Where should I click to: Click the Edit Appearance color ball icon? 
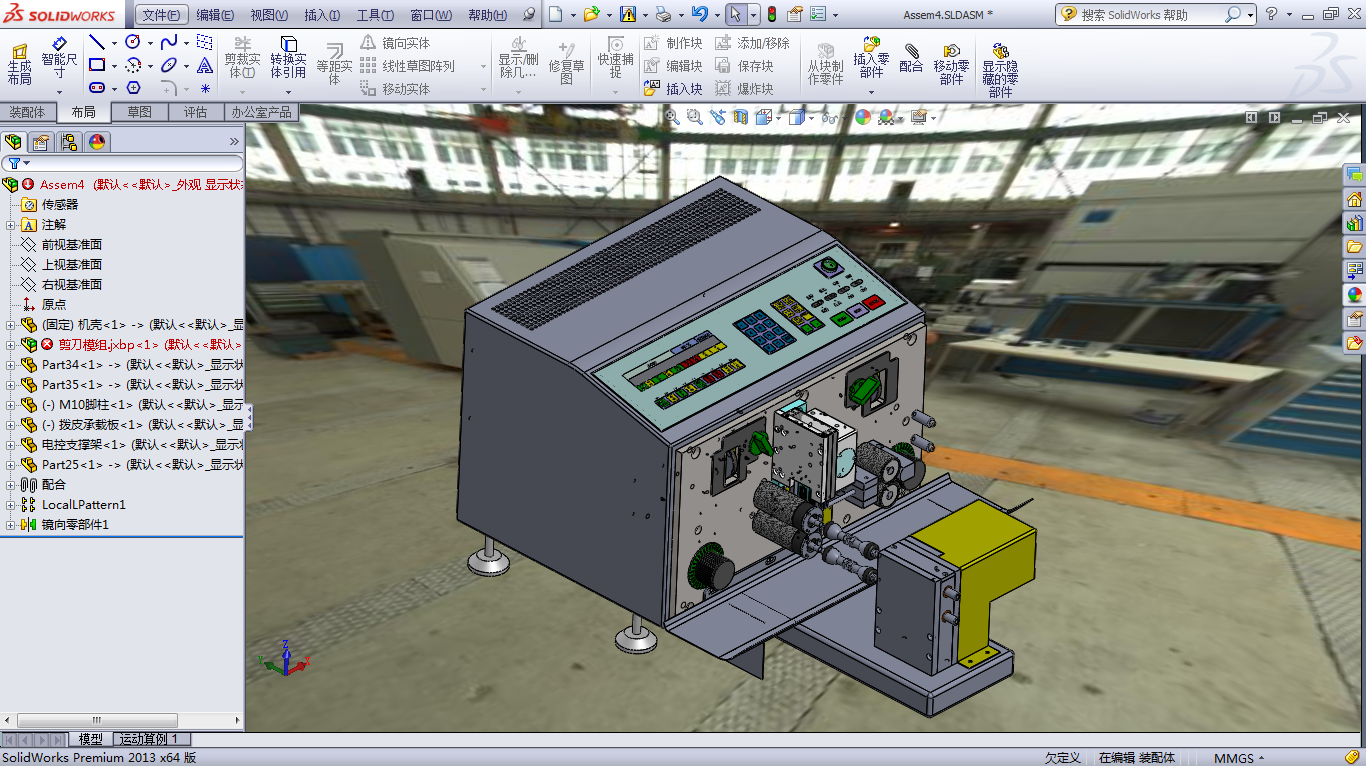tap(862, 117)
